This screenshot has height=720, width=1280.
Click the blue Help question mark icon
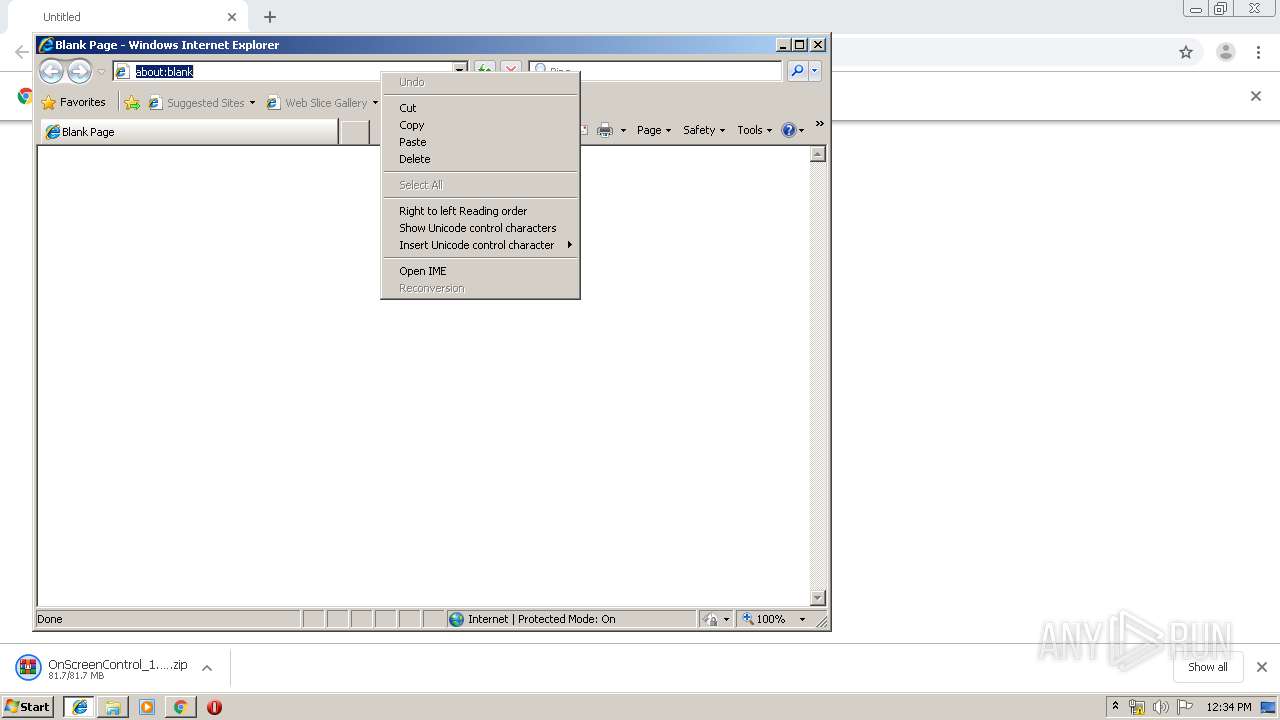point(788,130)
